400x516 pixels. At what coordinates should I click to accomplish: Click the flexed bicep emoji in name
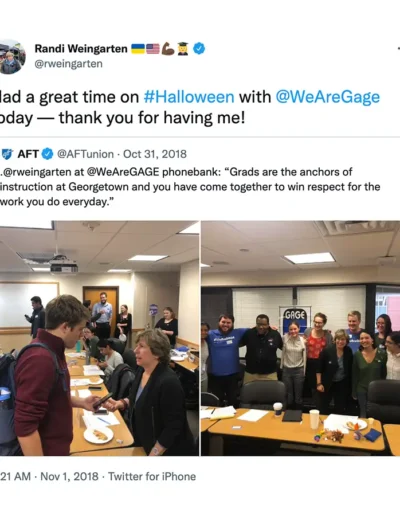(168, 49)
